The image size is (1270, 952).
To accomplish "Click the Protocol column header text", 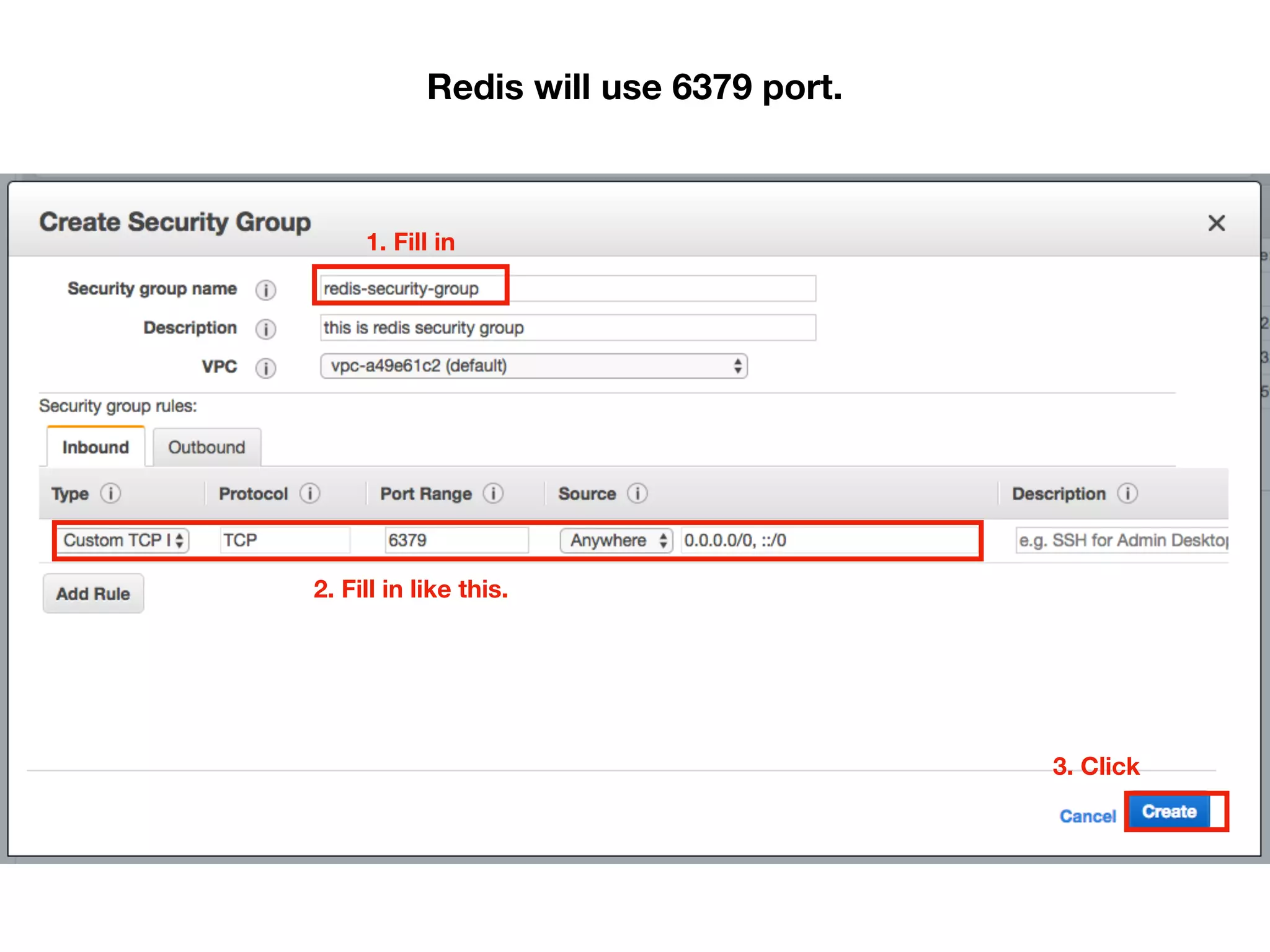I will click(x=254, y=493).
